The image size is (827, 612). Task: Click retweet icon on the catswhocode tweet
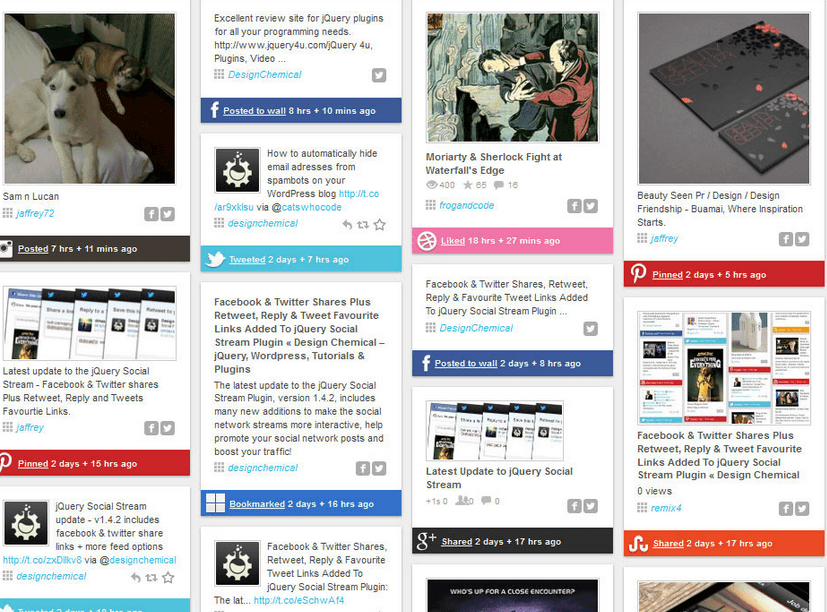363,225
